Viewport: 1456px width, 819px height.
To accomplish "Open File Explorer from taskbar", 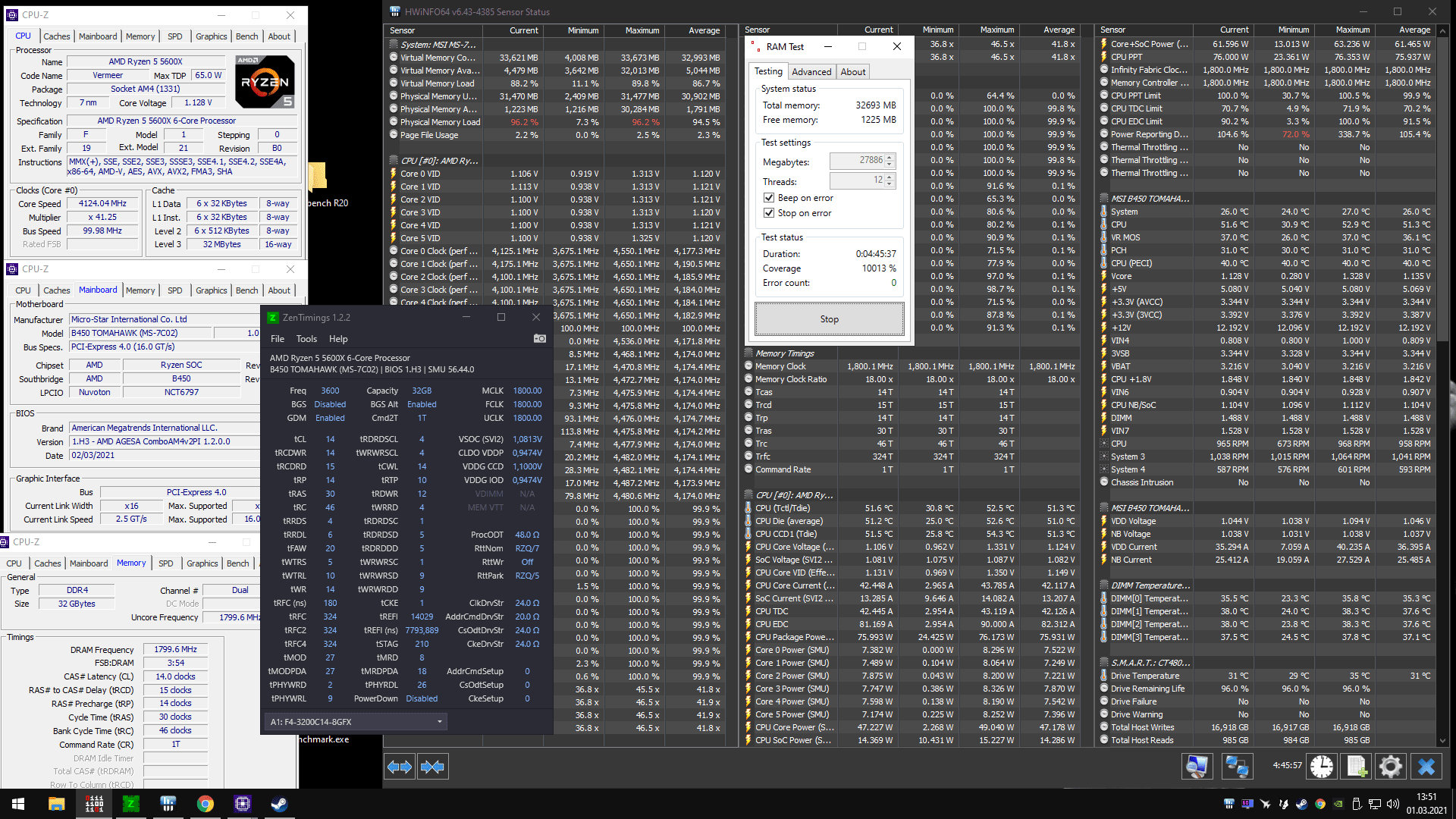I will [57, 804].
